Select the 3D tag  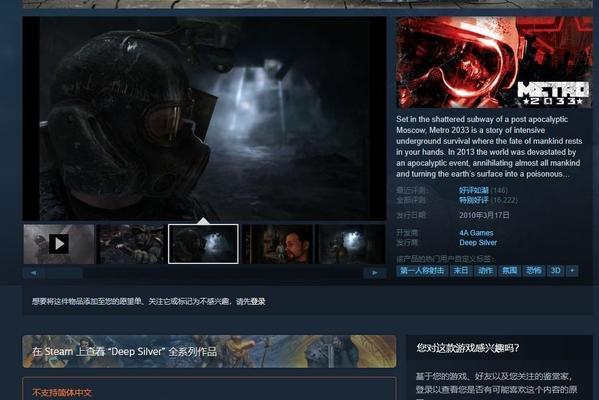pyautogui.click(x=555, y=271)
